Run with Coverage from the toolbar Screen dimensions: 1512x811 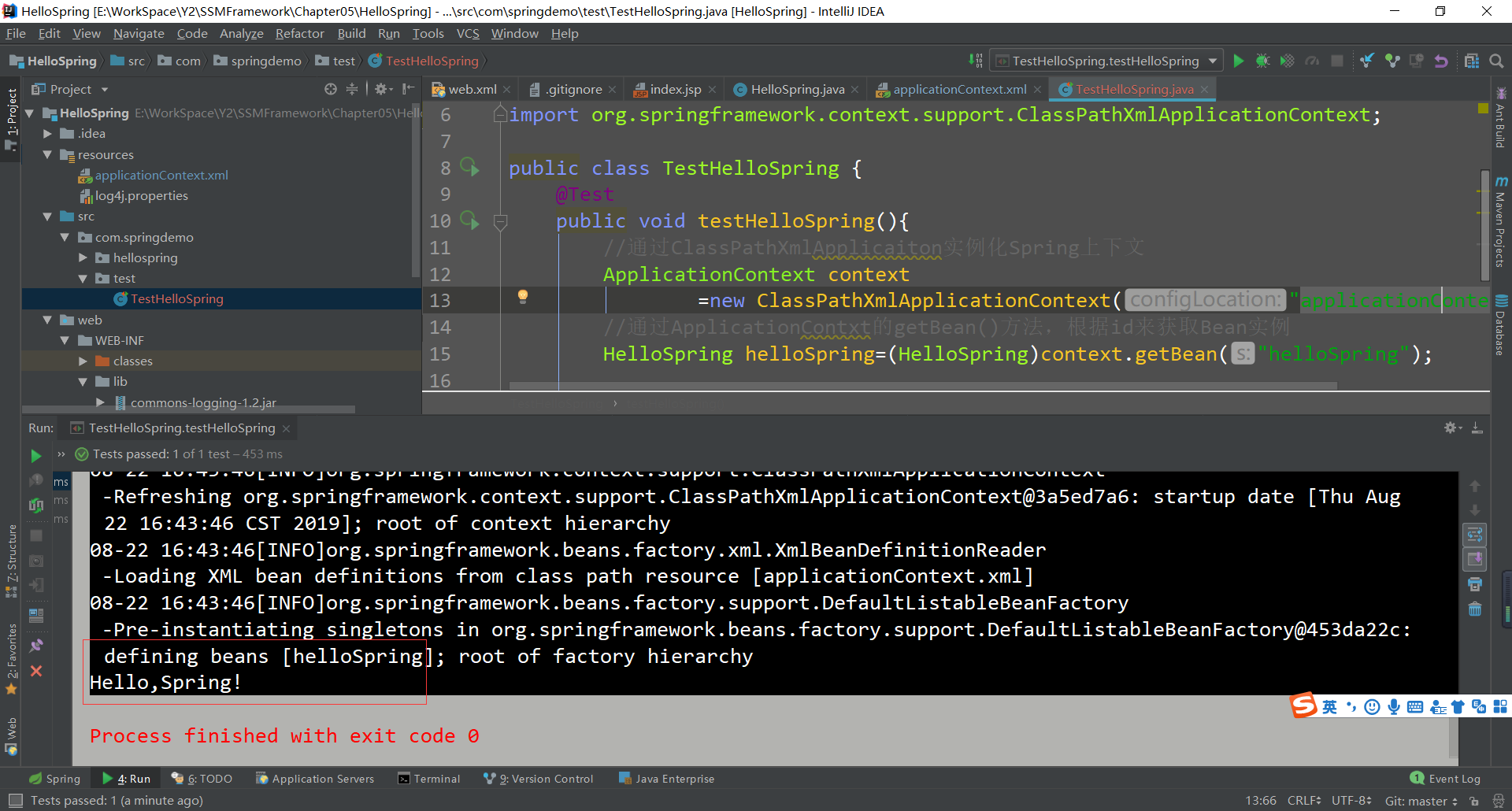pos(1287,61)
